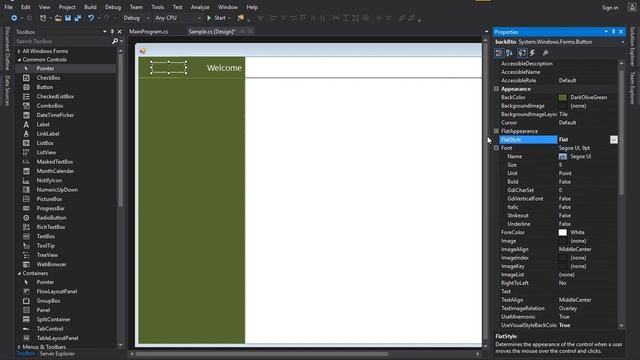Expand Menus & Toolbars group
Image resolution: width=640 pixels, height=360 pixels.
pyautogui.click(x=19, y=347)
